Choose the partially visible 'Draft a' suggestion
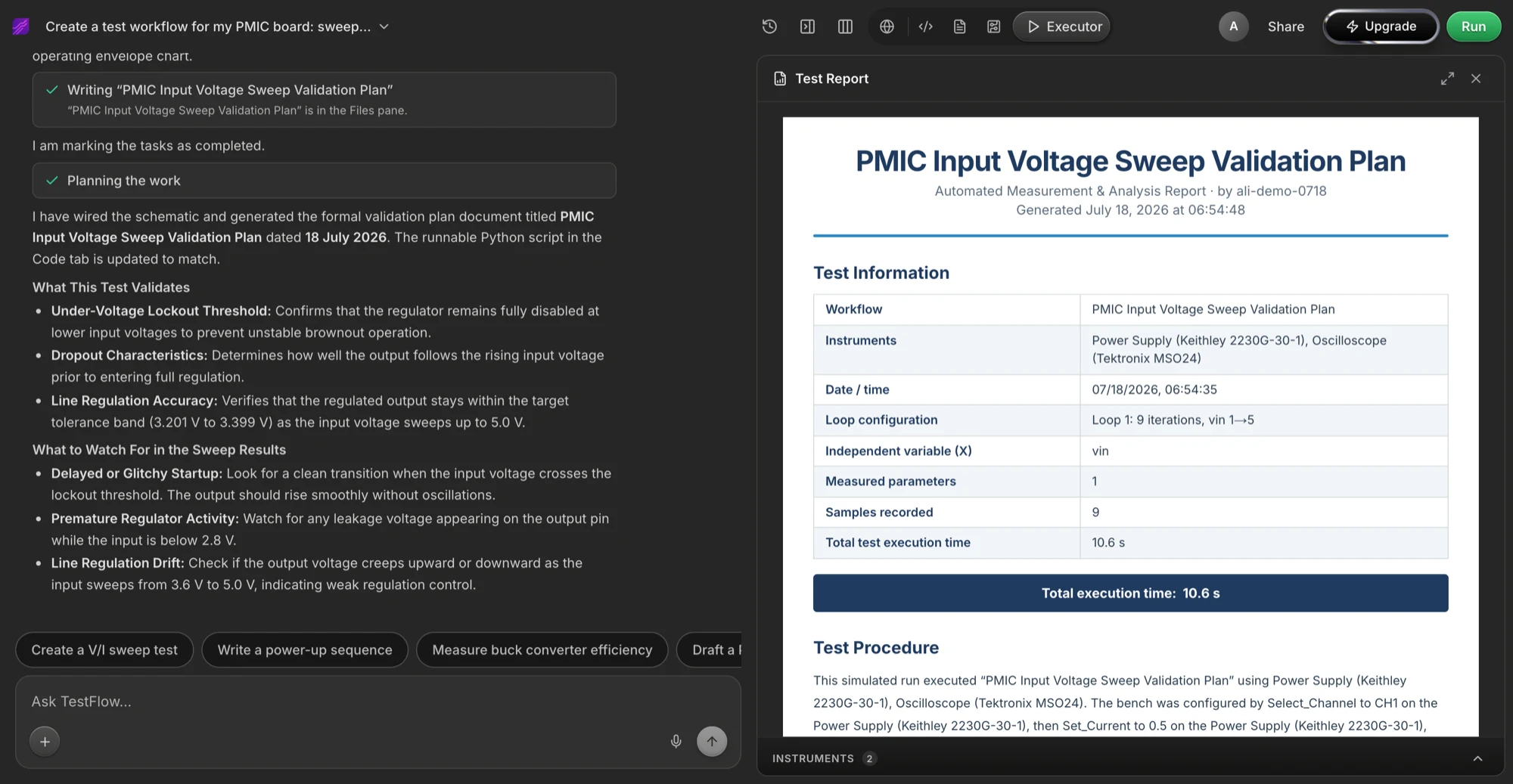The height and width of the screenshot is (784, 1513). pos(710,650)
